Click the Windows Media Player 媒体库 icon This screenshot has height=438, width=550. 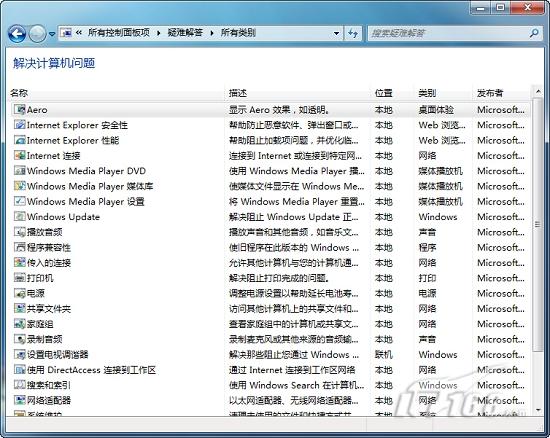click(20, 186)
